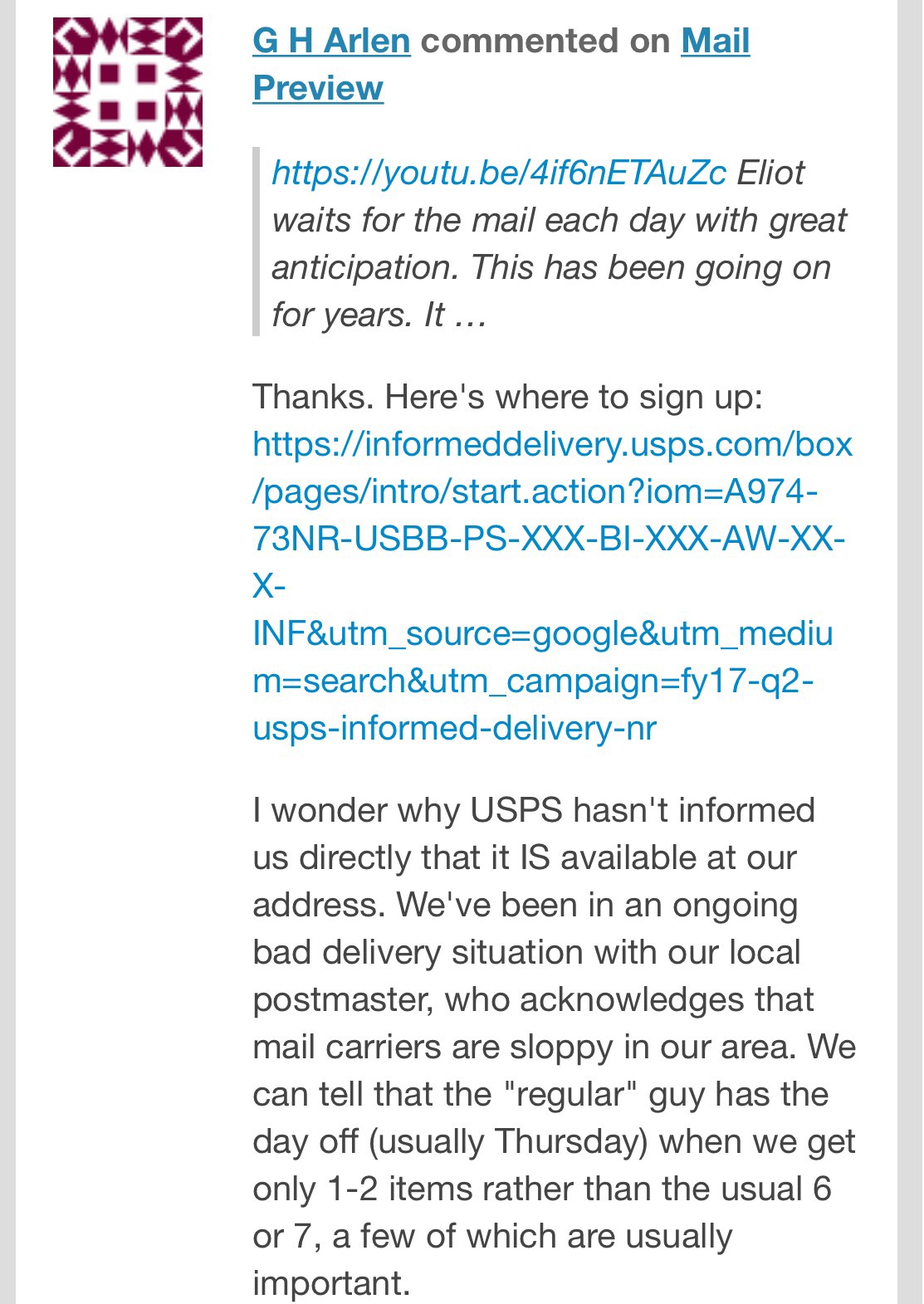Click the quoted word "anticipation."
This screenshot has width=924, height=1304.
365,267
